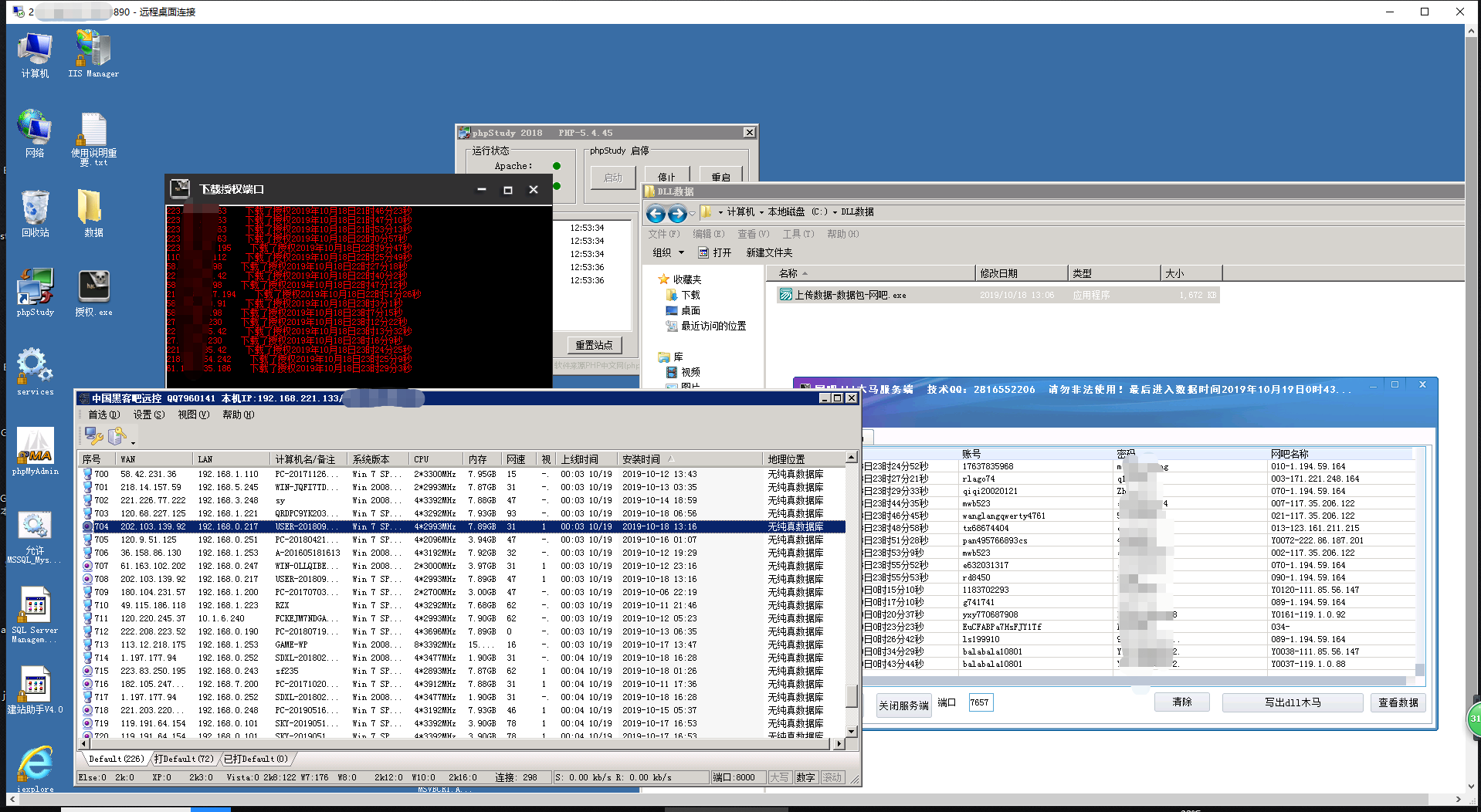
Task: Click the 下载授权端口 console window icon
Action: pos(180,188)
